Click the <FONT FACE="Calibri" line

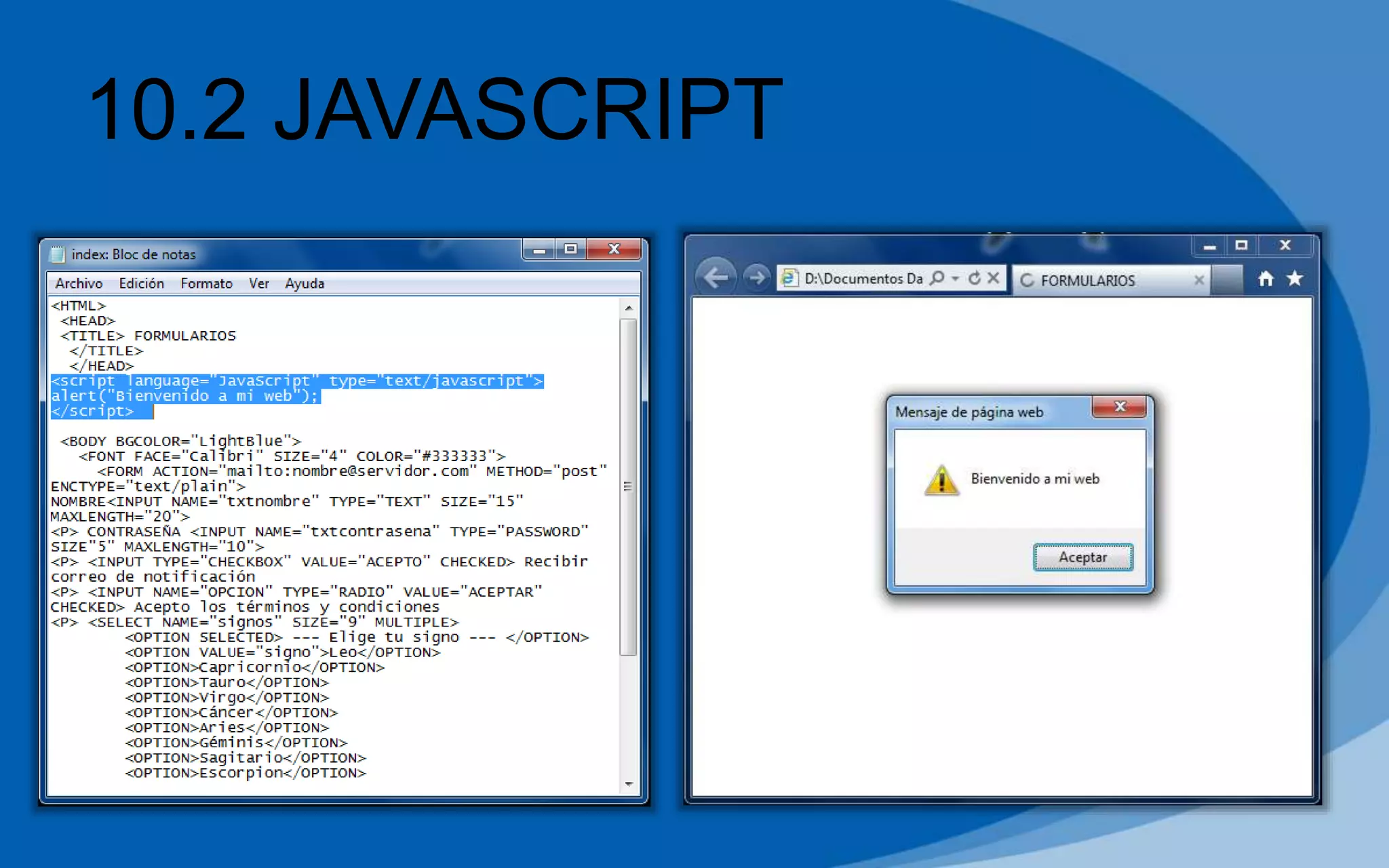tap(292, 456)
